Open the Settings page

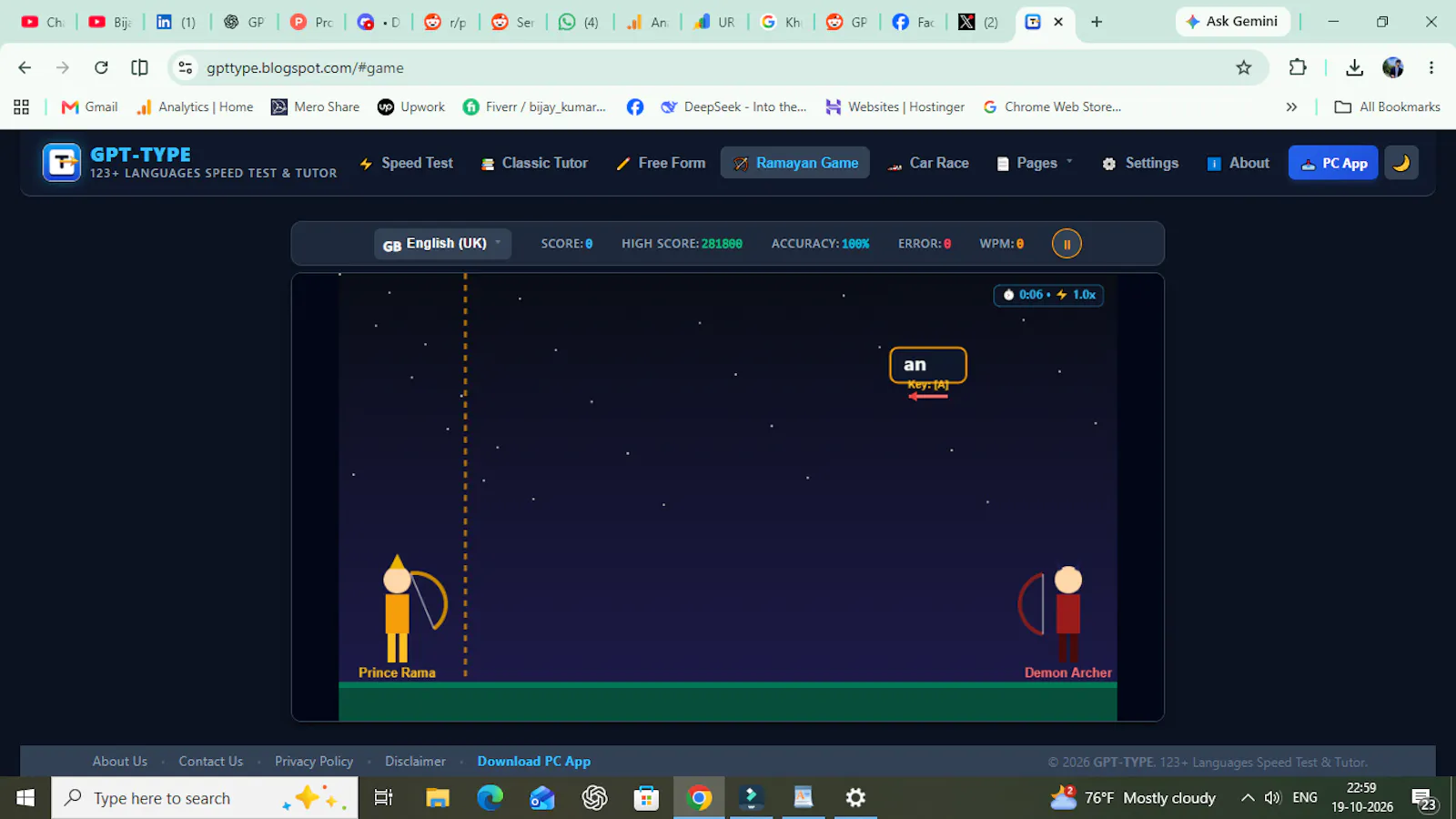(x=1140, y=163)
